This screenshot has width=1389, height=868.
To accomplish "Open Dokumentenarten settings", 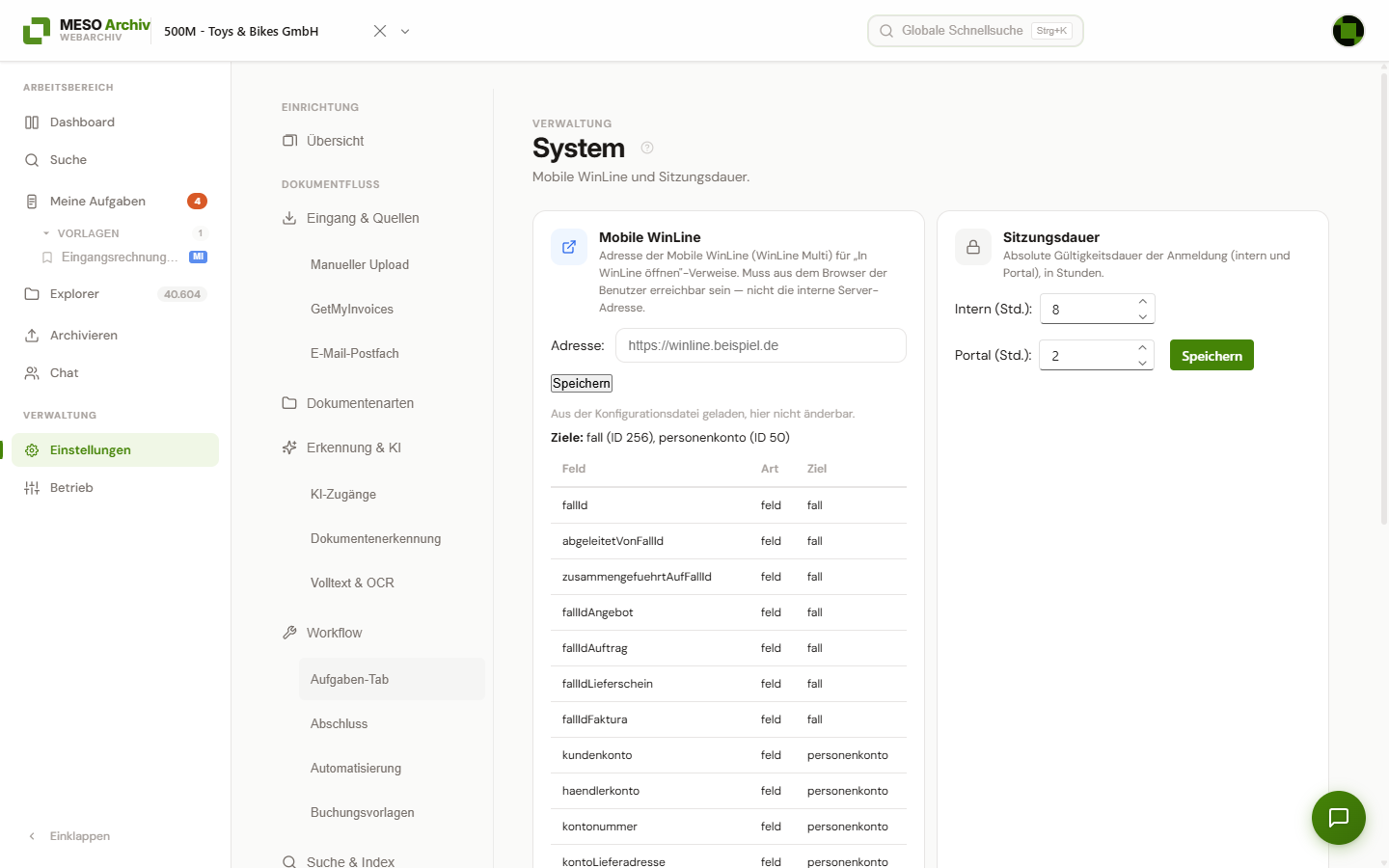I will coord(378,403).
